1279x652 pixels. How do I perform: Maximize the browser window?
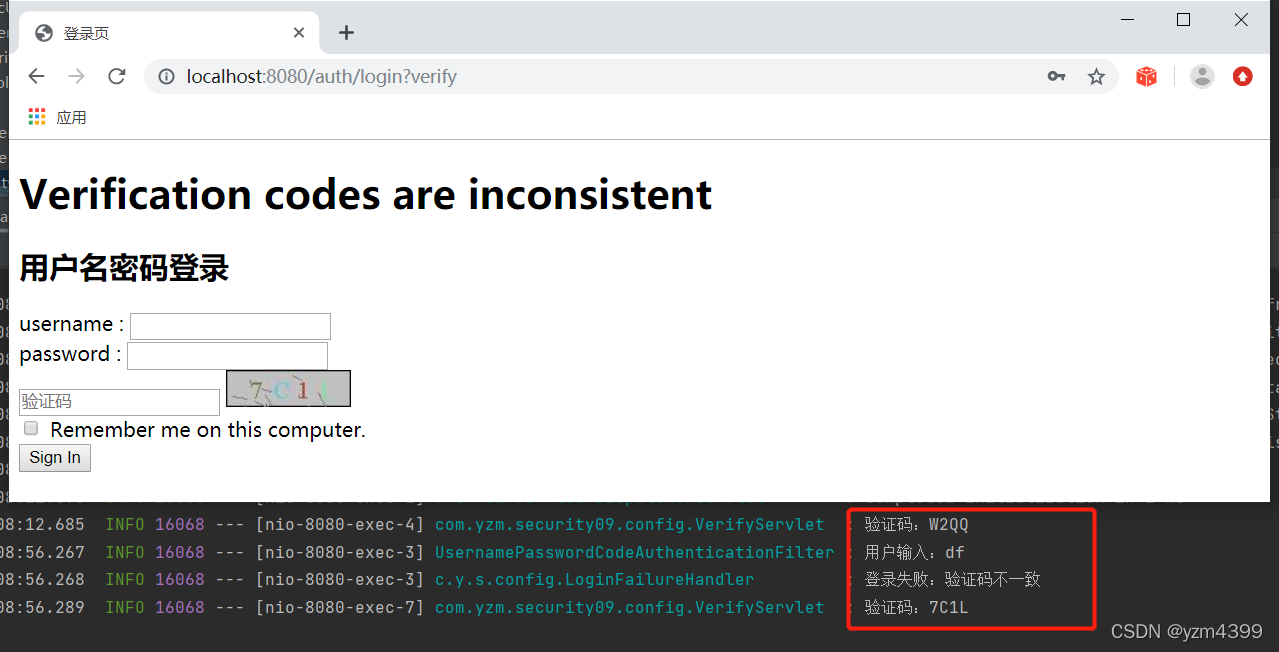point(1184,20)
